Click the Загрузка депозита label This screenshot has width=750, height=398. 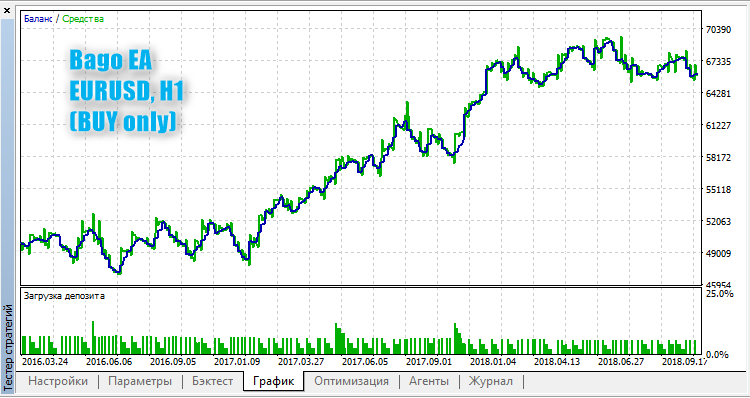(64, 296)
